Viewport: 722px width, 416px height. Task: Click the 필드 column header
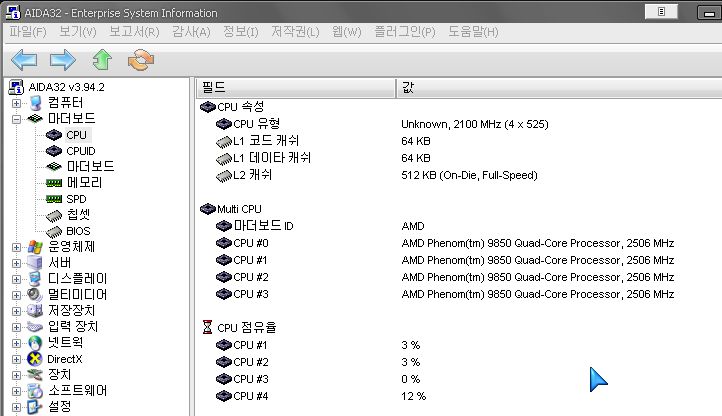[297, 88]
